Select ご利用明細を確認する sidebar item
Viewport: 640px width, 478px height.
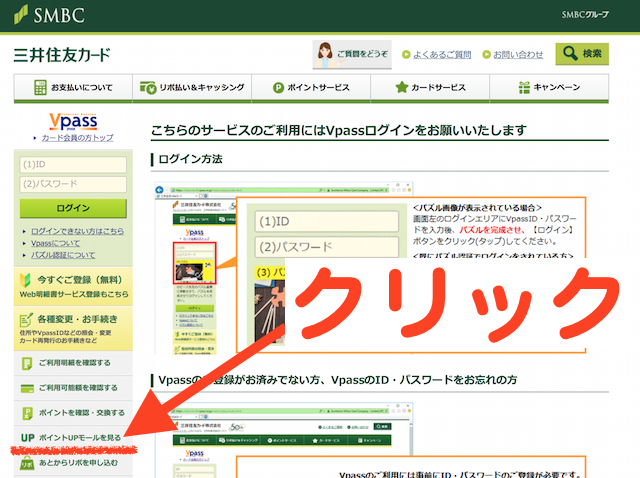[73, 363]
